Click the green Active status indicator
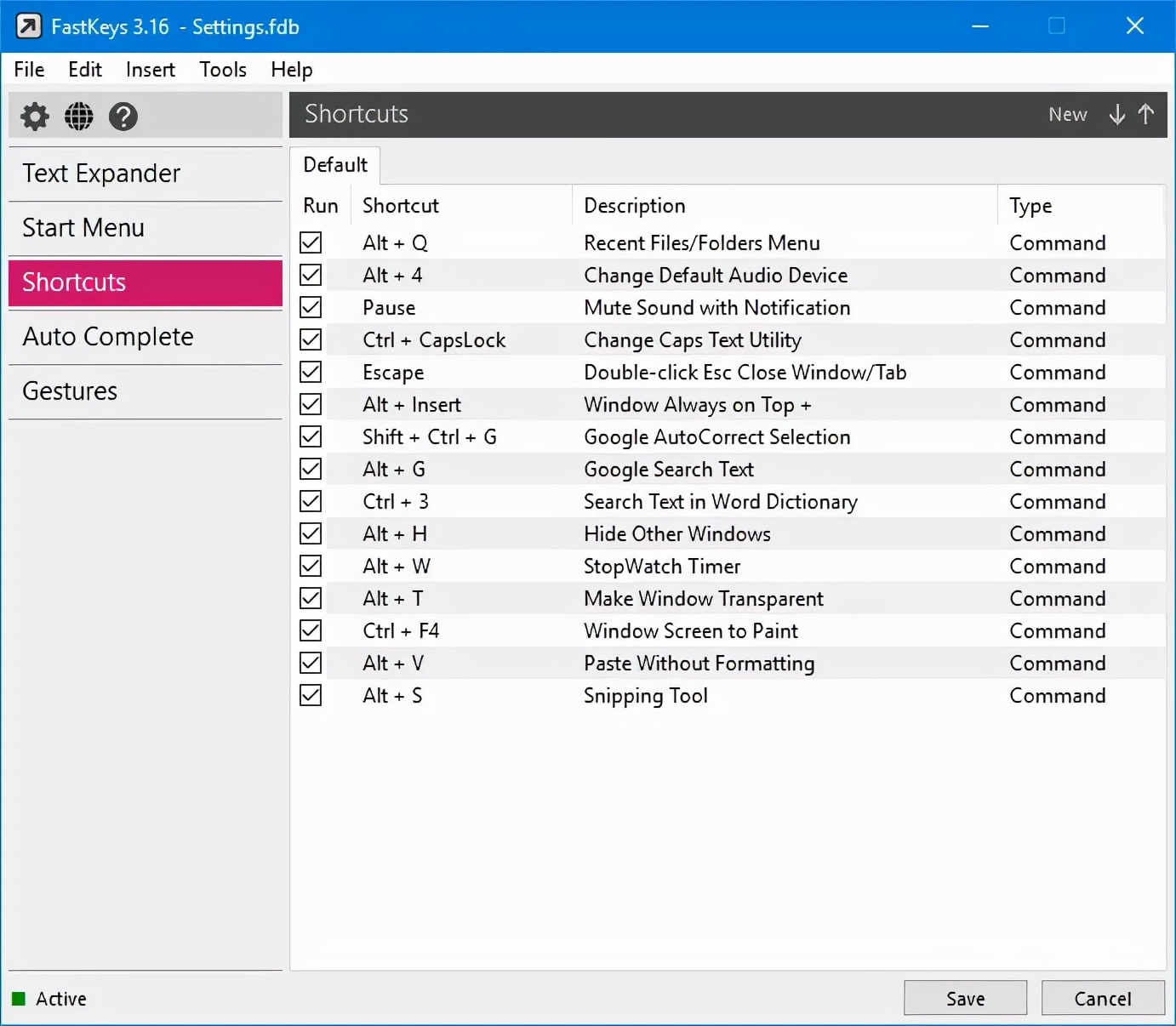This screenshot has height=1026, width=1176. (x=19, y=999)
